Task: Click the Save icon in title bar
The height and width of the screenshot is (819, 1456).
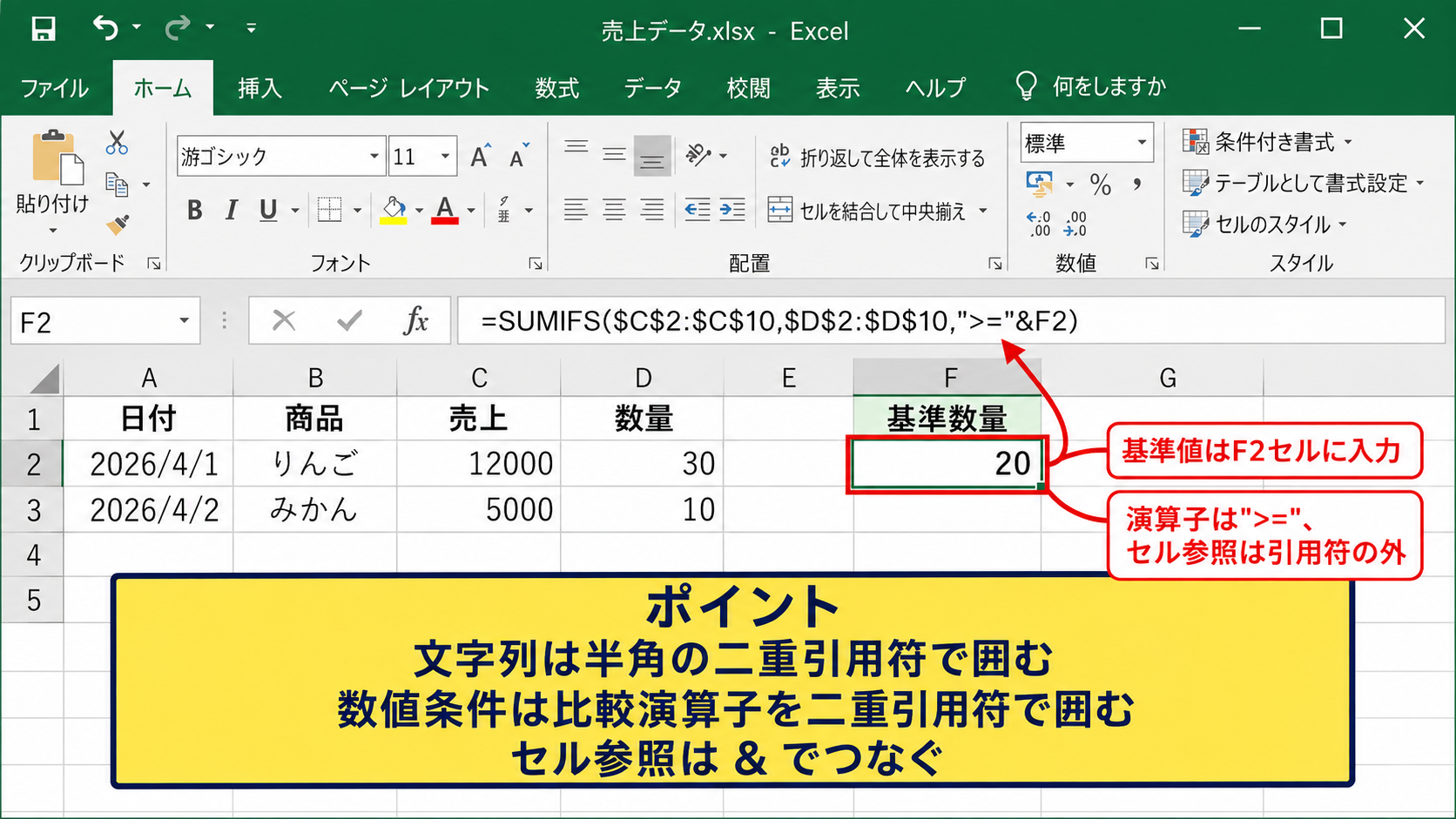Action: [x=43, y=29]
